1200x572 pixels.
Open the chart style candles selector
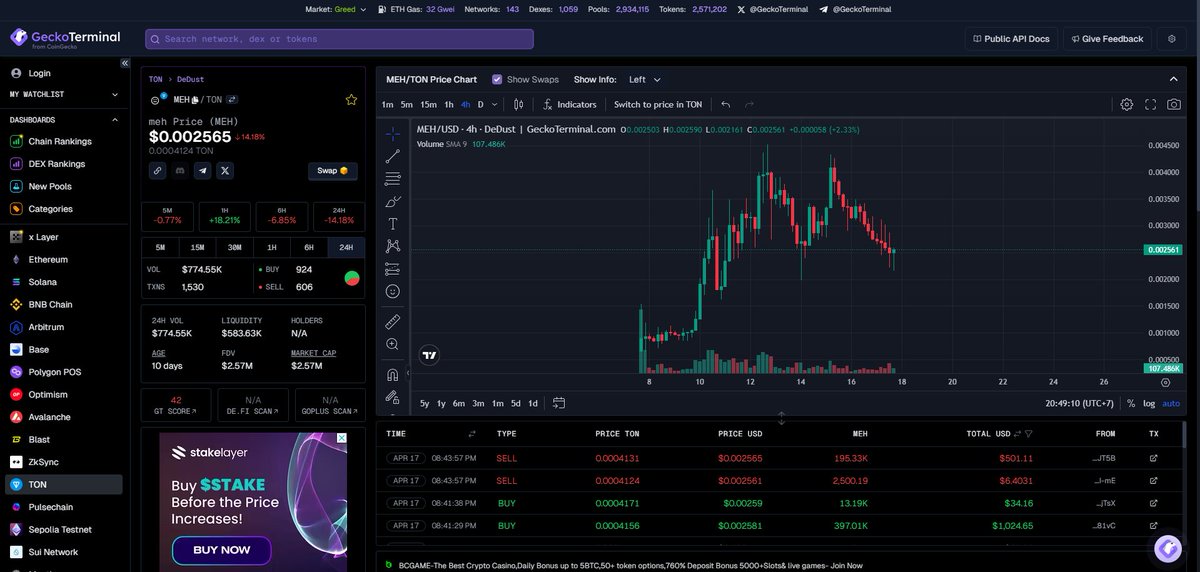(518, 104)
